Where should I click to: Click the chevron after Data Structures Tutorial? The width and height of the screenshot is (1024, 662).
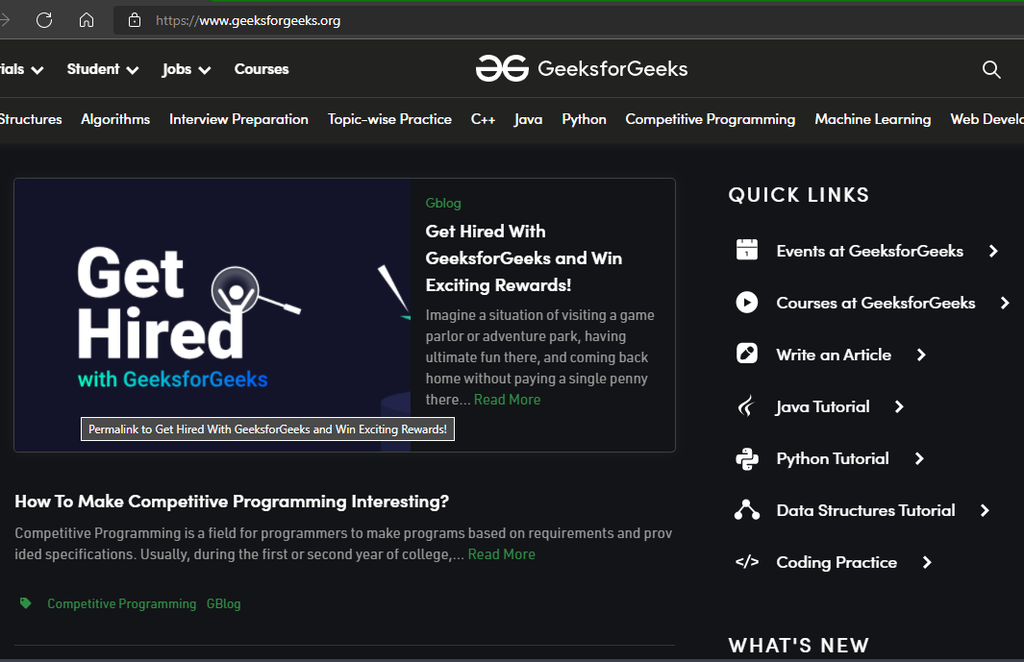click(985, 511)
